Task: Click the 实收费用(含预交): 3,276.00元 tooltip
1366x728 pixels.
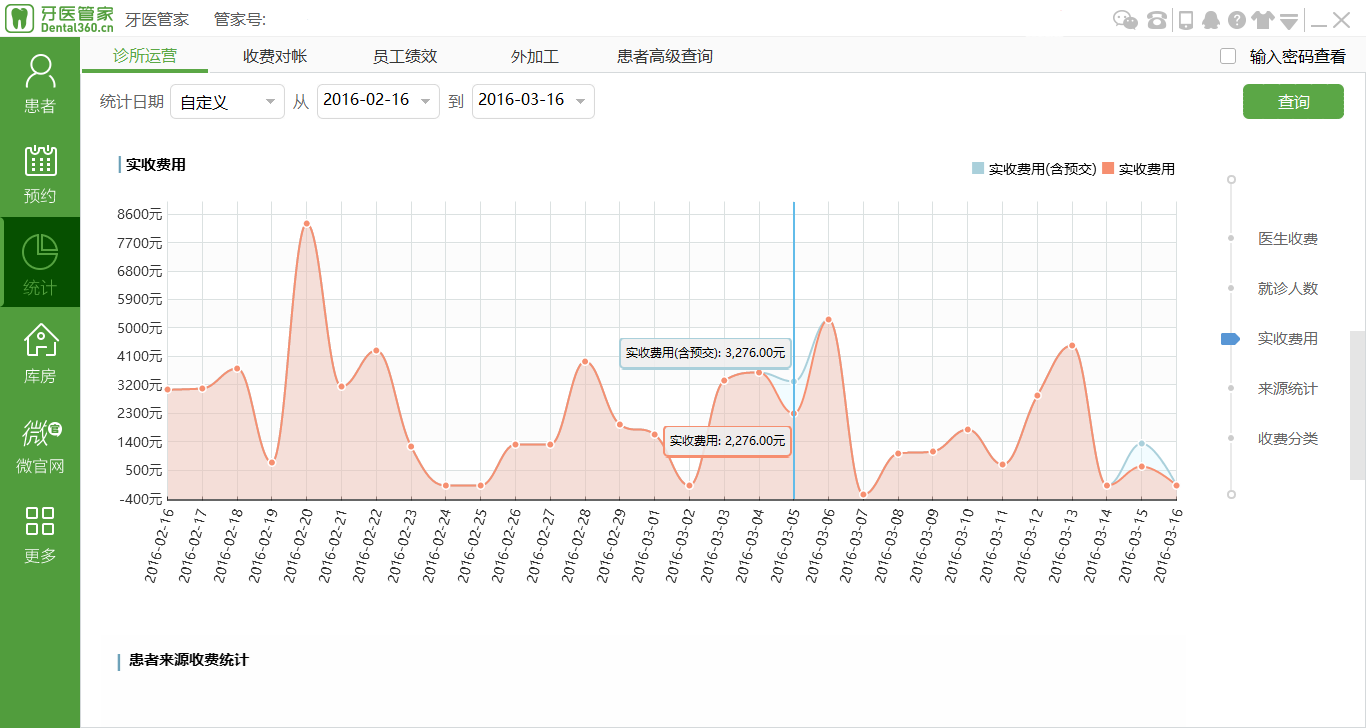Action: tap(706, 353)
